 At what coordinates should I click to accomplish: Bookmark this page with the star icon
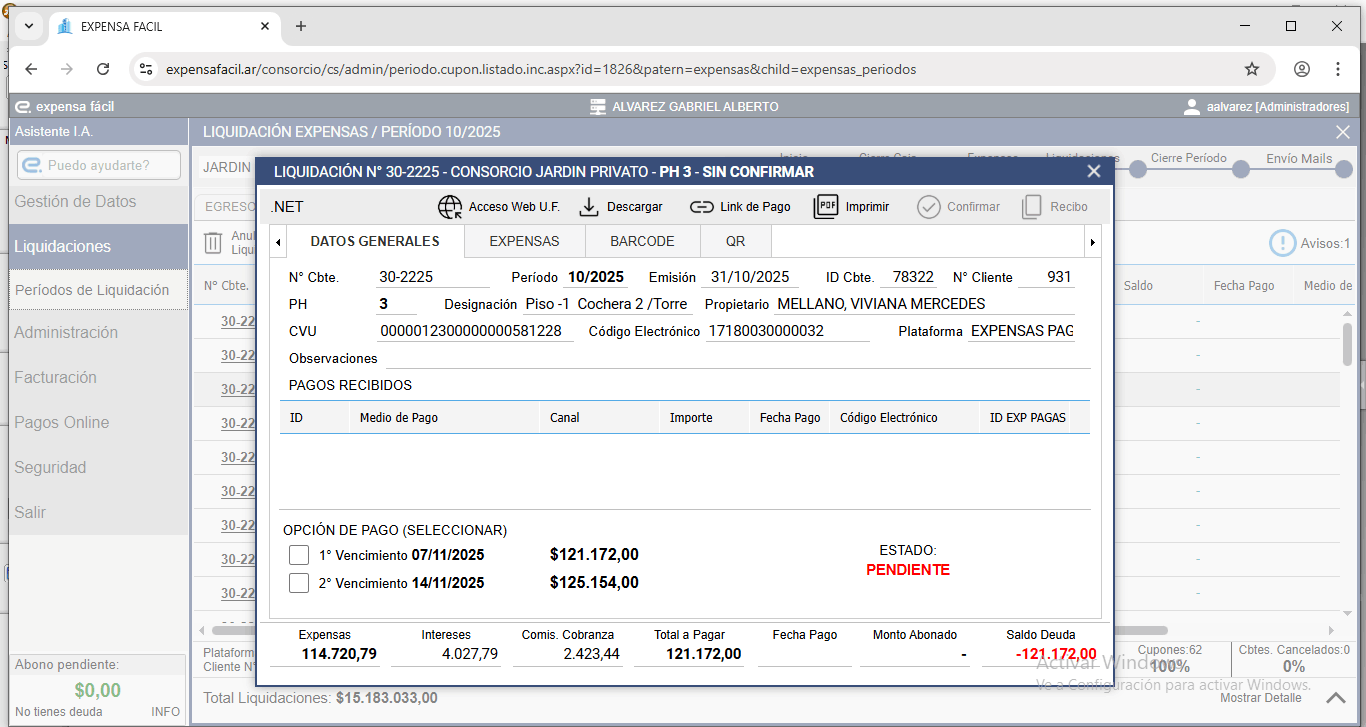click(1251, 69)
